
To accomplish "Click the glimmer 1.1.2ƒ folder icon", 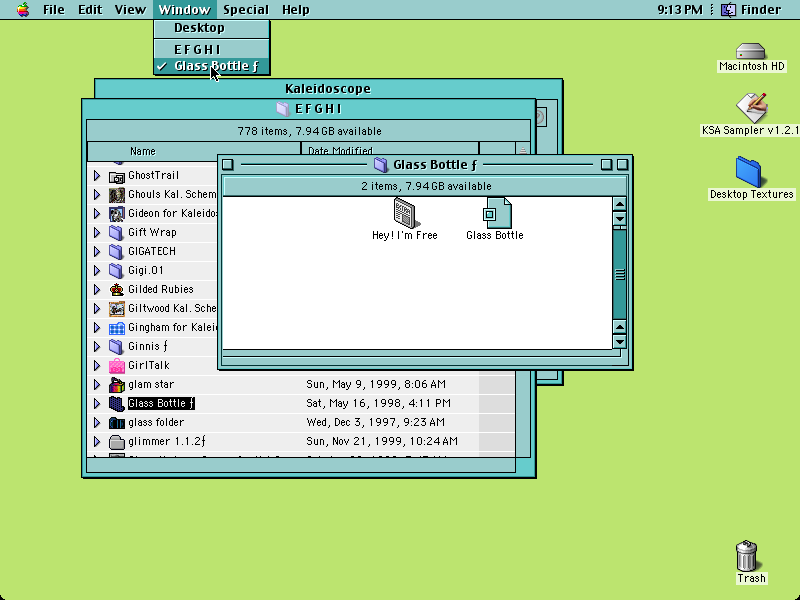I will point(117,442).
